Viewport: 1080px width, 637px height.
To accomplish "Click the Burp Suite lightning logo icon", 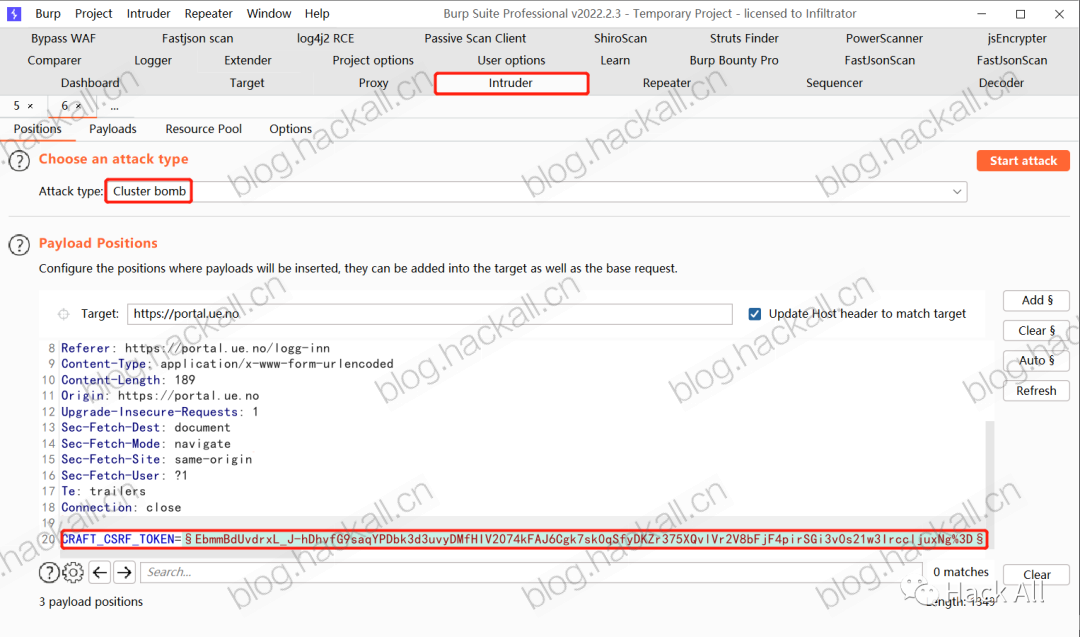I will pos(14,13).
